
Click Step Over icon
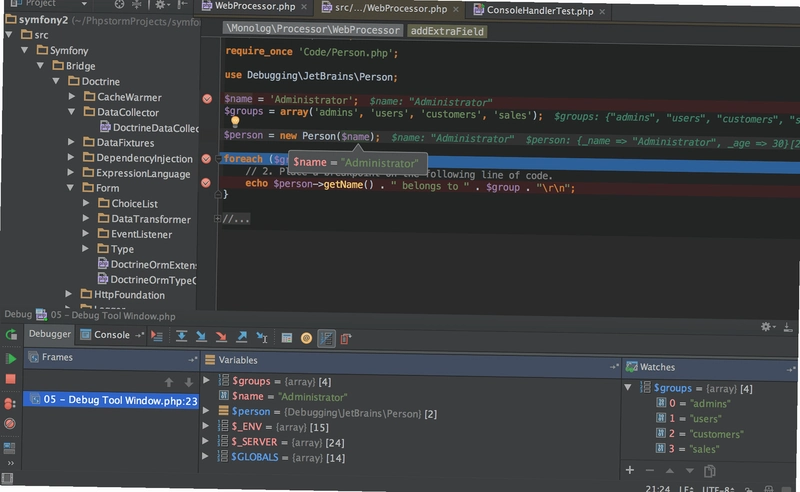tap(181, 336)
